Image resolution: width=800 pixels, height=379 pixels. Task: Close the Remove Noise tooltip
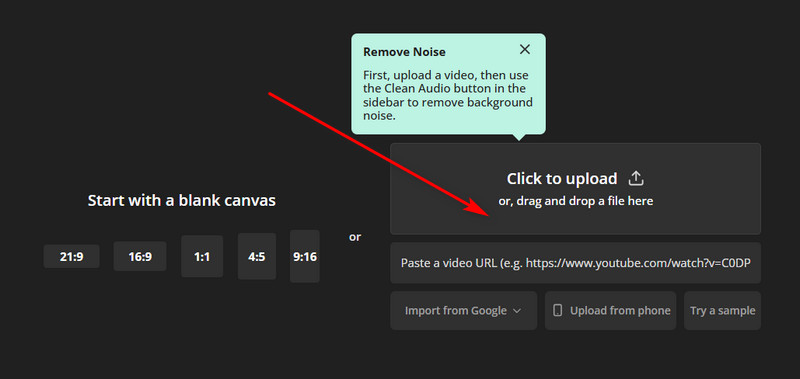(524, 49)
